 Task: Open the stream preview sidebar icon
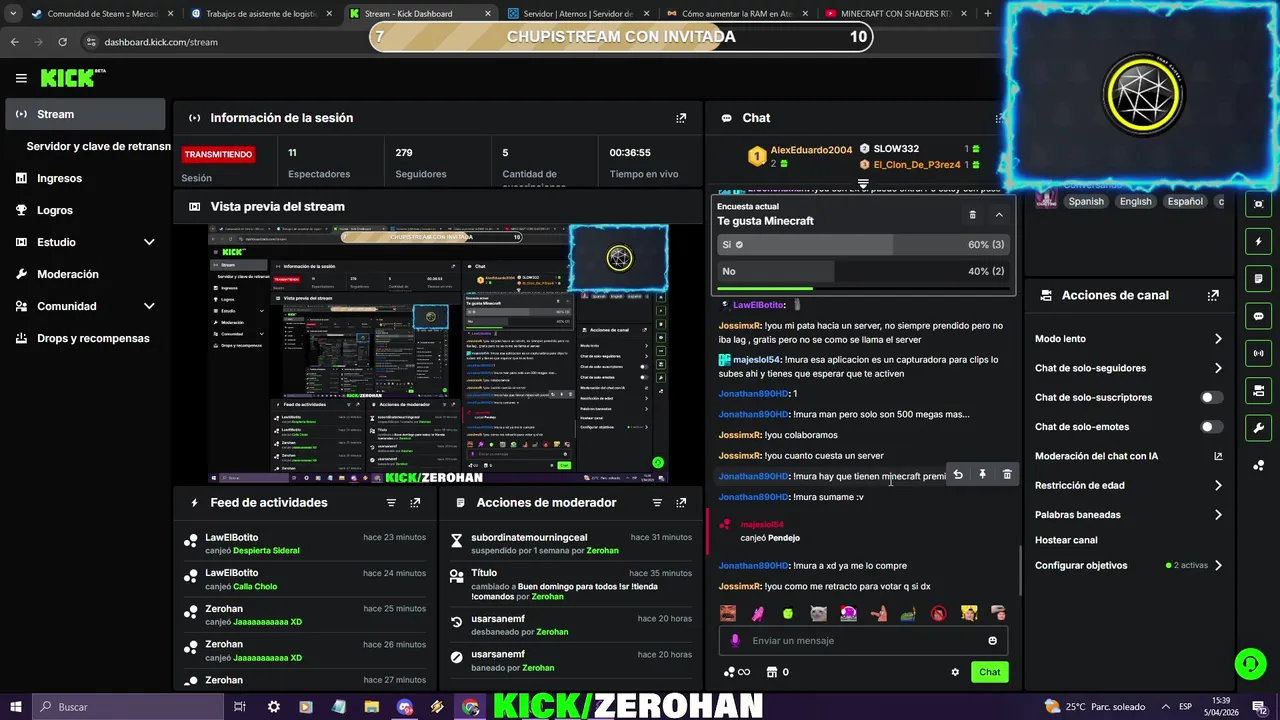point(1258,204)
